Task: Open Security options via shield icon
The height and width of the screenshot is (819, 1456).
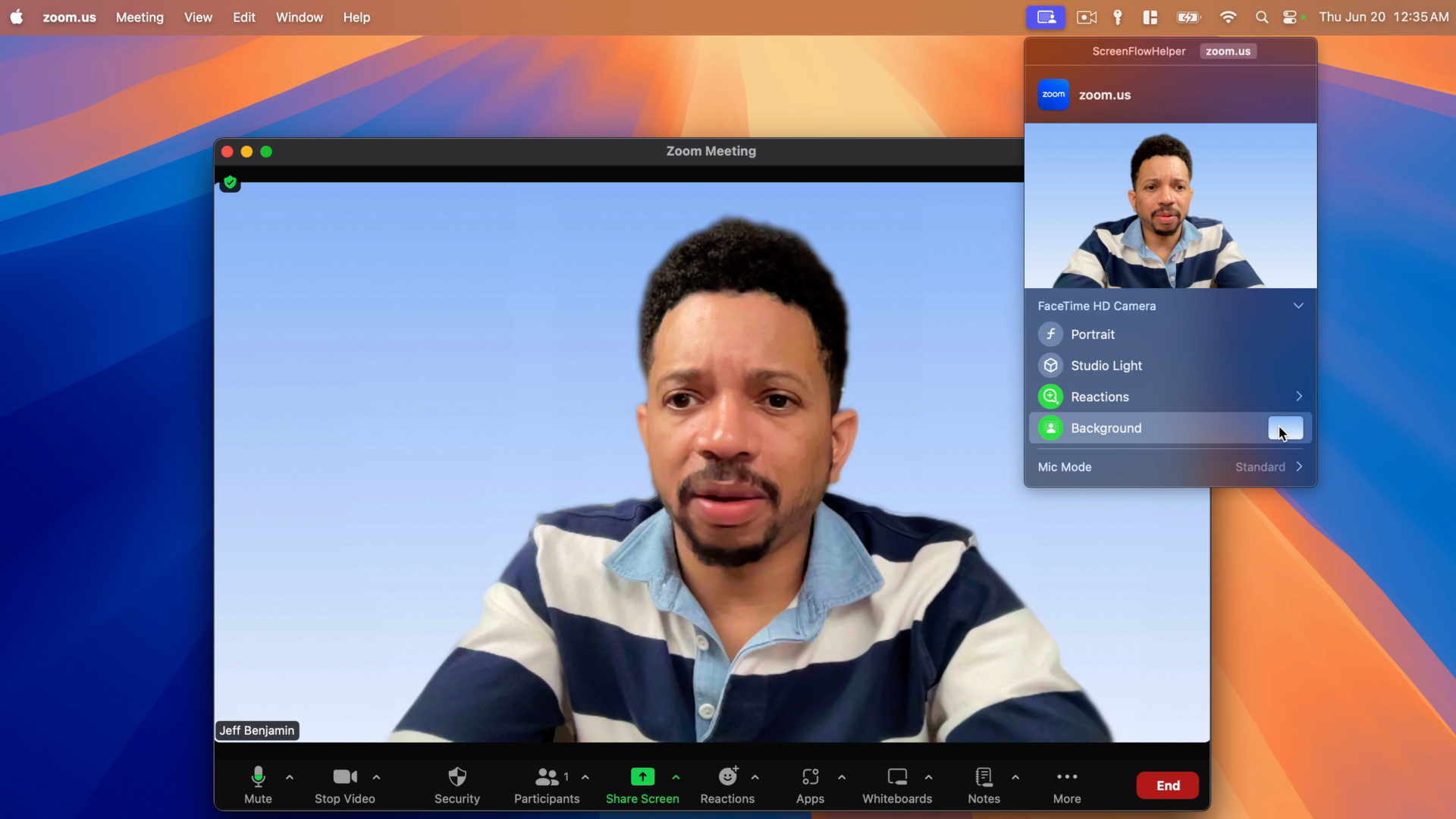Action: click(x=457, y=785)
